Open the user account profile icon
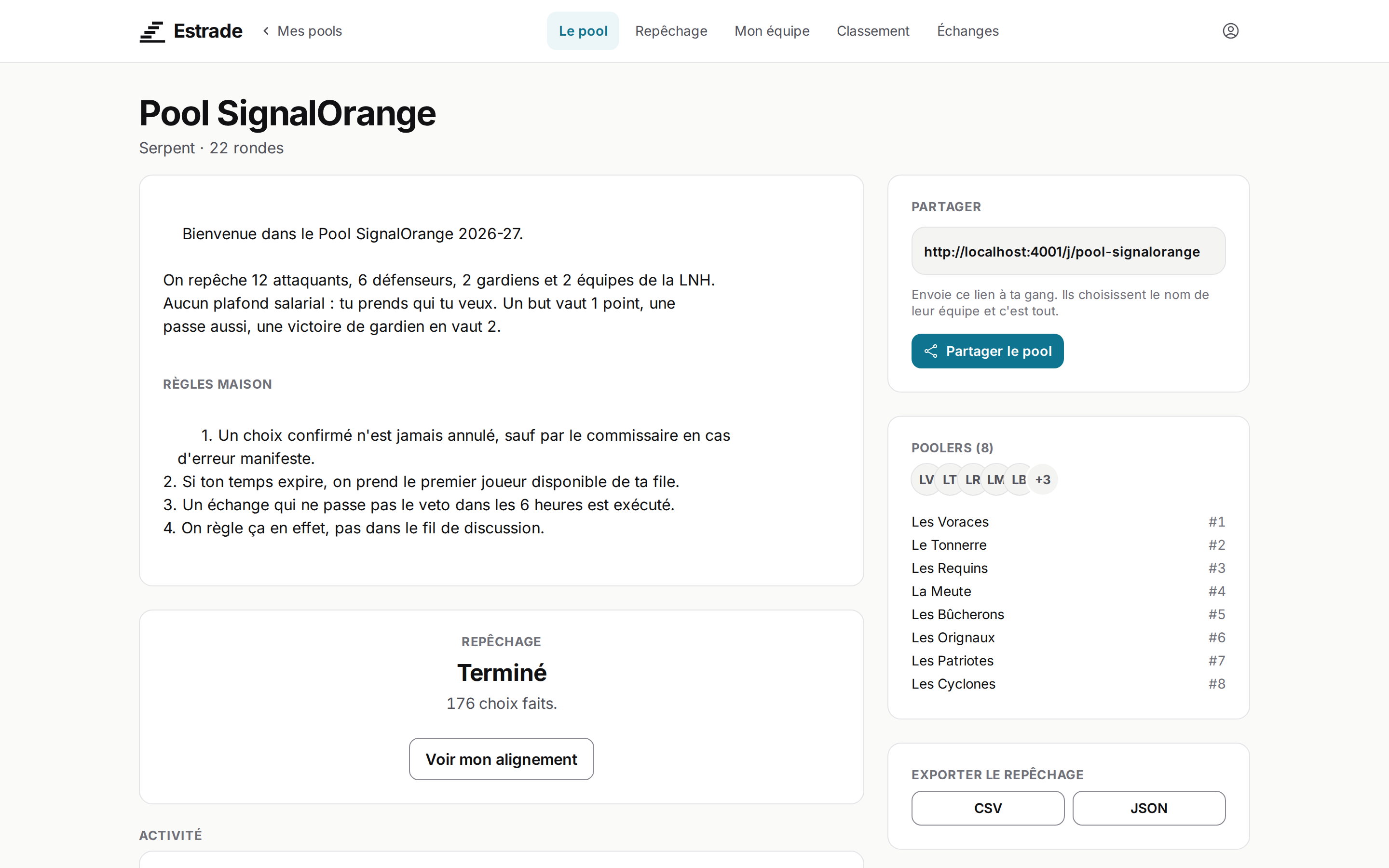Screen dimensions: 1389x868 tap(1230, 31)
